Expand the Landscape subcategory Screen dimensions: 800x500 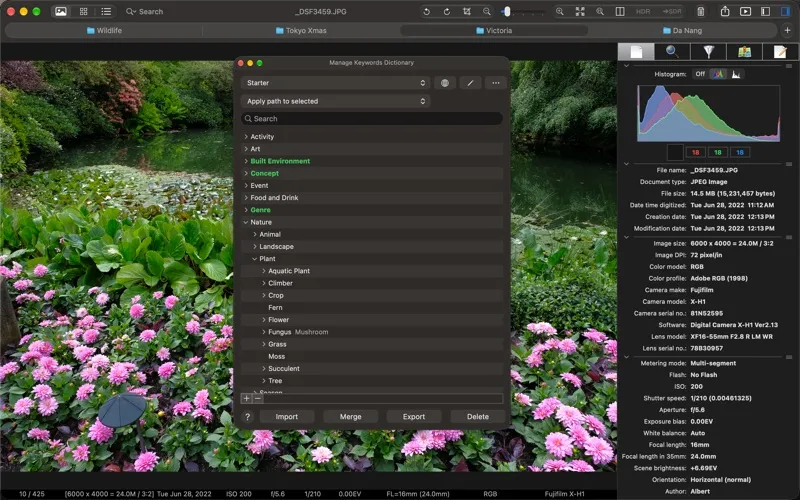click(x=255, y=246)
